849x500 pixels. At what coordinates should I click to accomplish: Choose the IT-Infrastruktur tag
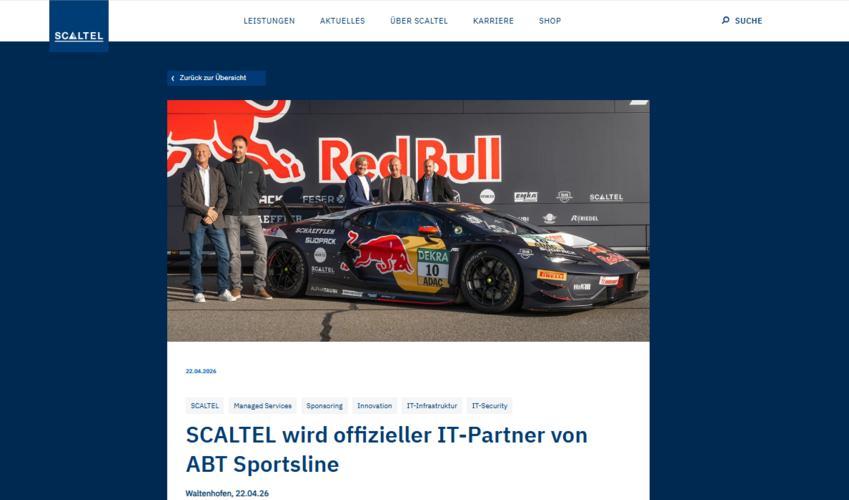(432, 406)
